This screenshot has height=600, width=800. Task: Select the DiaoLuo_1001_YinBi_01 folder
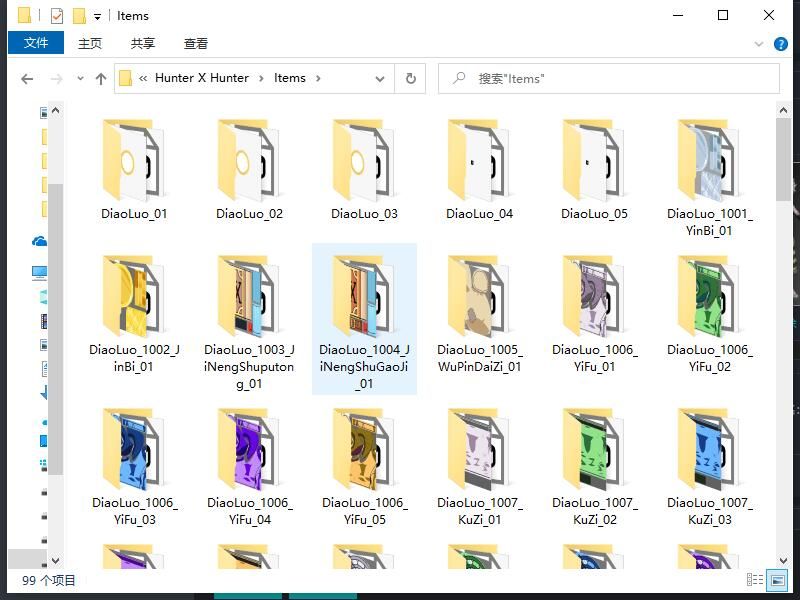[x=710, y=178]
